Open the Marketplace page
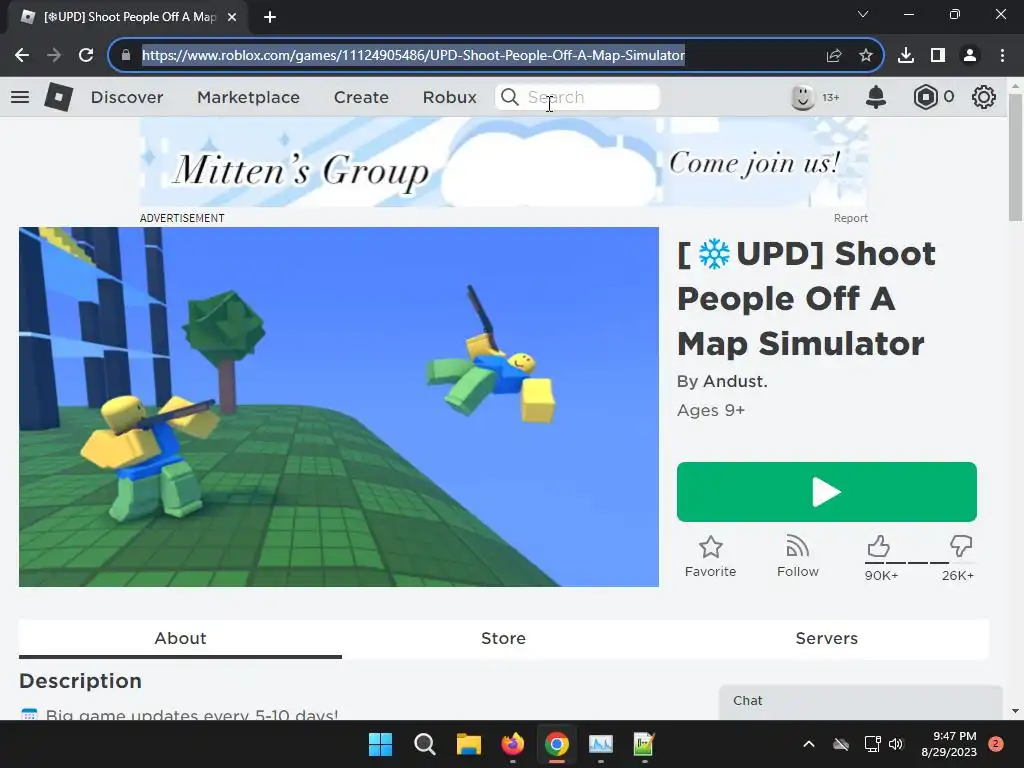This screenshot has width=1024, height=768. (248, 97)
